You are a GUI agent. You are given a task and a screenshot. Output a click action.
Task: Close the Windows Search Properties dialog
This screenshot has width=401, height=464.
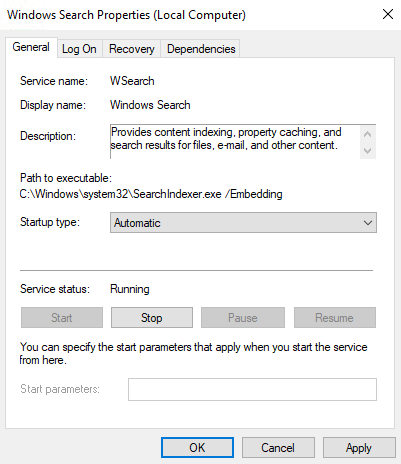(x=388, y=14)
